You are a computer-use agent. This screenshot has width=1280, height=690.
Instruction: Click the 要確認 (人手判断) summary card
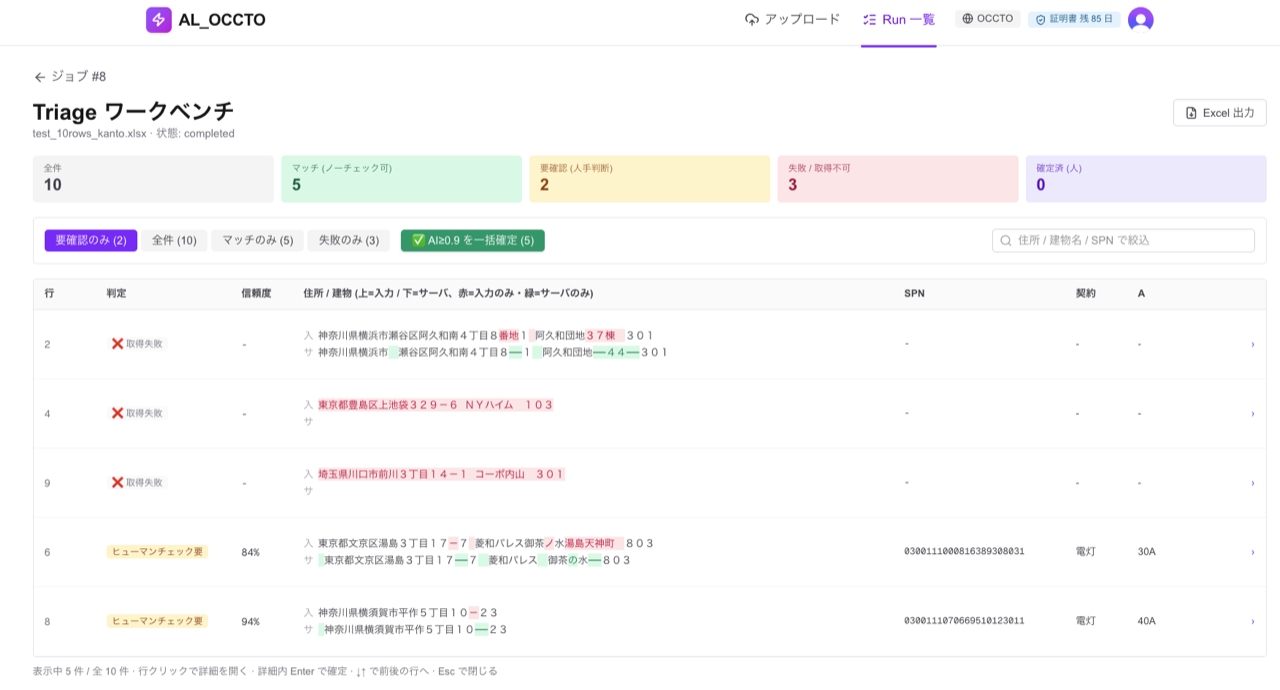(649, 179)
